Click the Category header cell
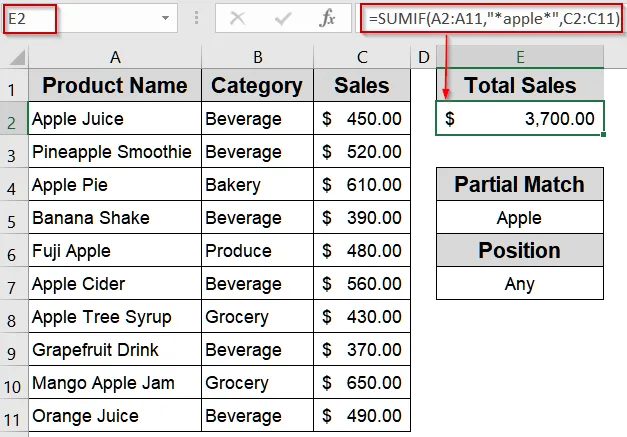The height and width of the screenshot is (437, 627). (x=258, y=85)
